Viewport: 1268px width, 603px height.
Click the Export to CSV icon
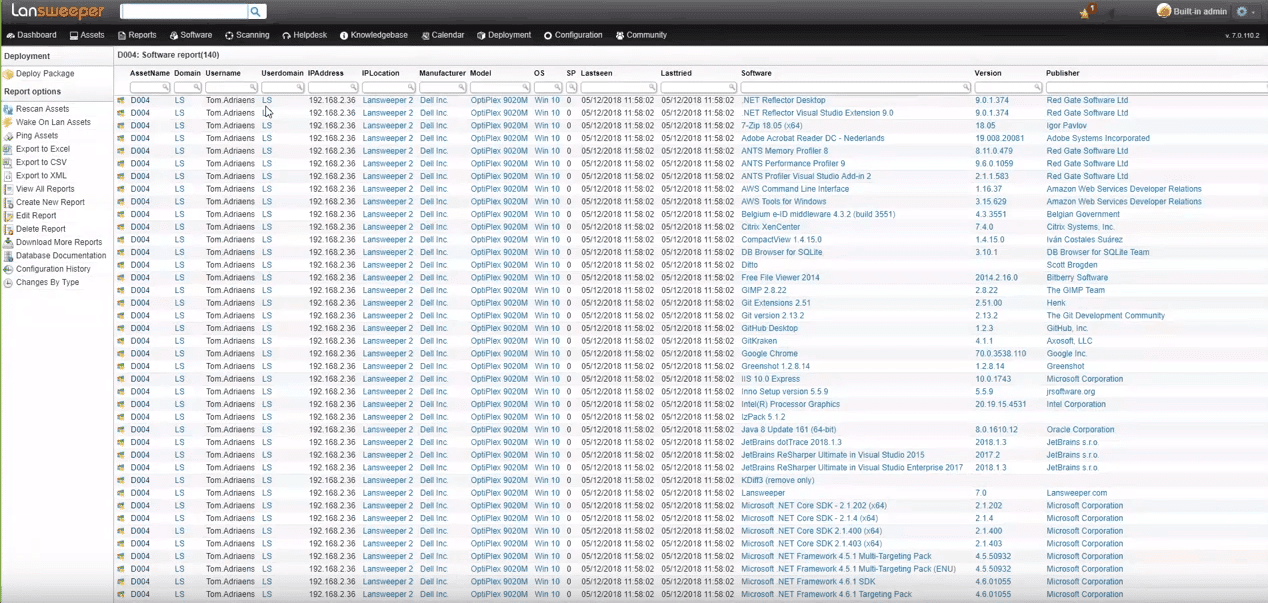pos(8,162)
